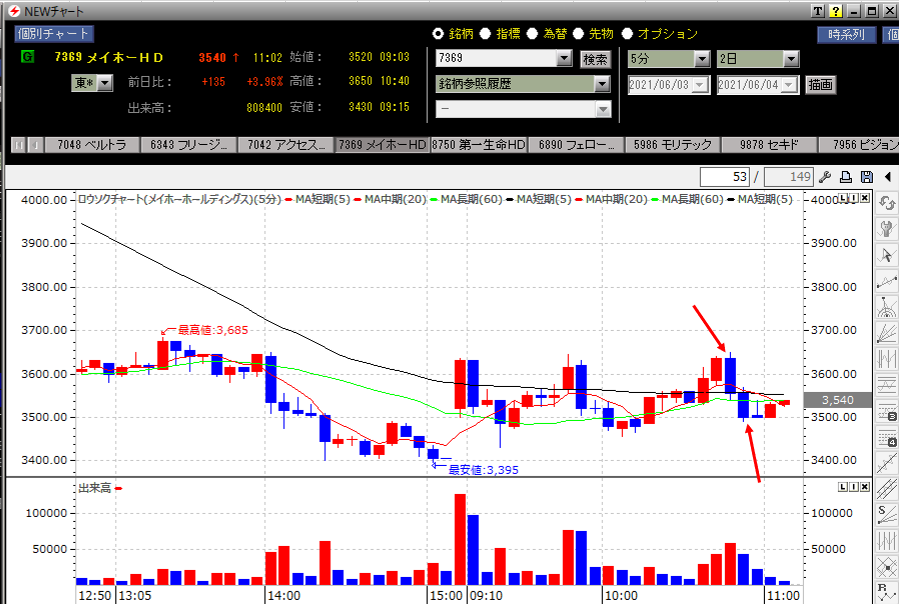This screenshot has height=604, width=899.
Task: Collapse side toolbar with black triangle arrow
Action: (x=888, y=177)
